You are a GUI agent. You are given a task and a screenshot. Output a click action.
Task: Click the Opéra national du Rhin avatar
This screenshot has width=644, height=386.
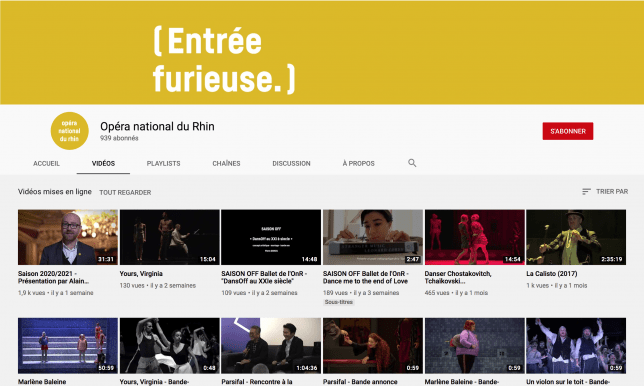[69, 131]
